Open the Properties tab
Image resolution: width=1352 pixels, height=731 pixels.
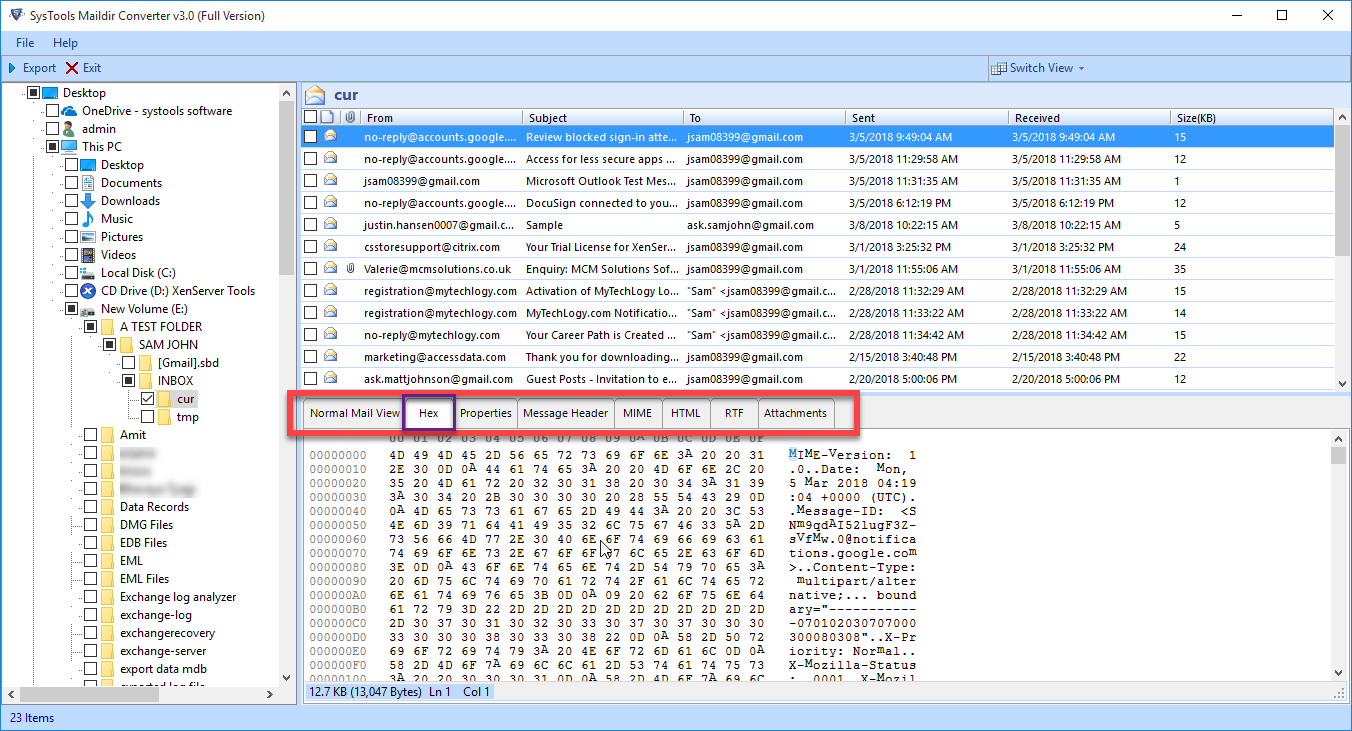coord(486,413)
